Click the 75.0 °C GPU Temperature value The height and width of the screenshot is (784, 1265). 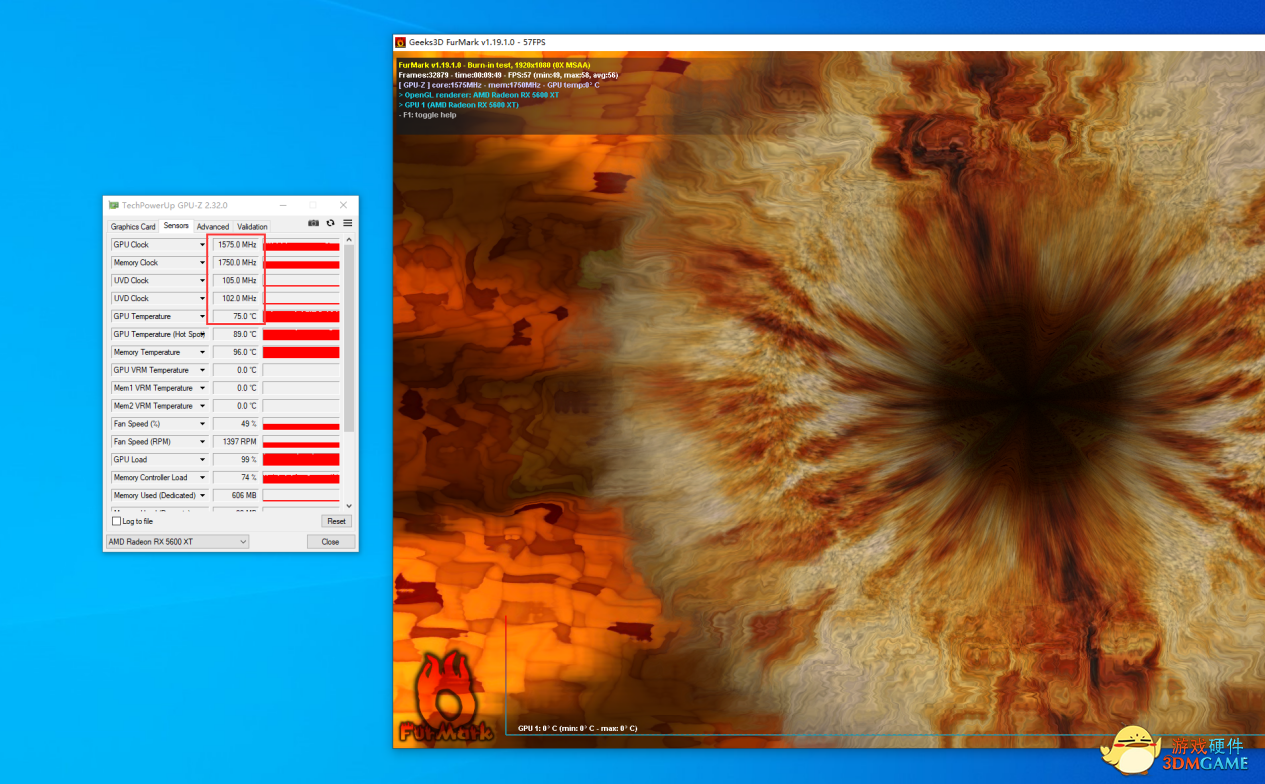point(236,317)
